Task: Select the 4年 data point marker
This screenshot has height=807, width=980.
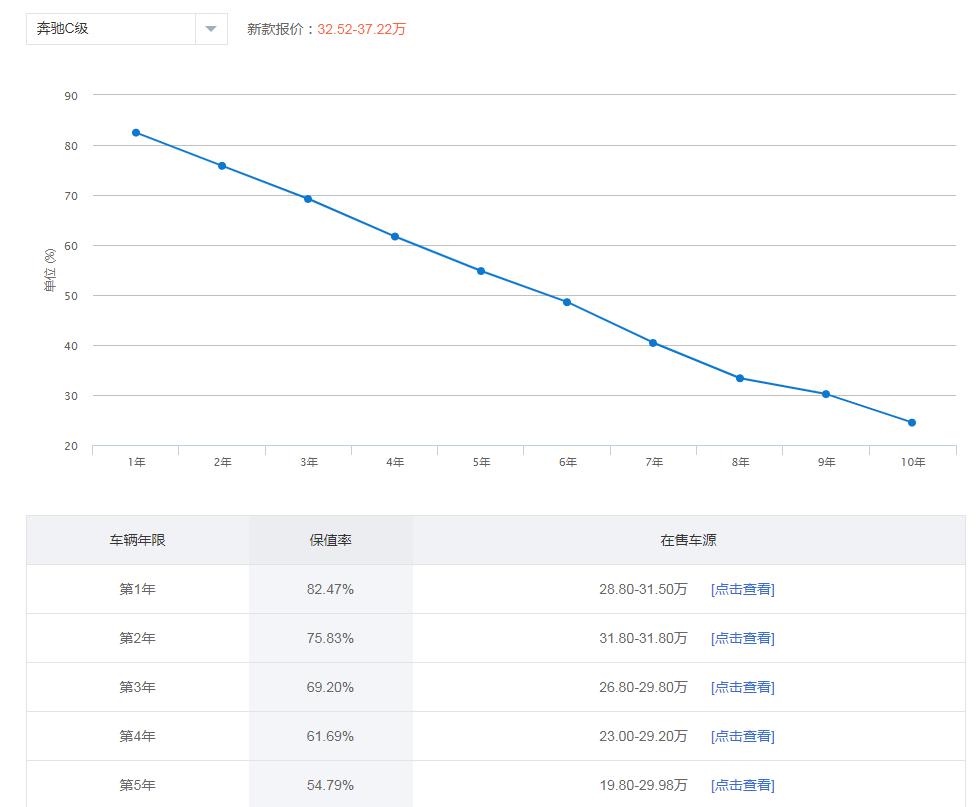Action: click(395, 237)
